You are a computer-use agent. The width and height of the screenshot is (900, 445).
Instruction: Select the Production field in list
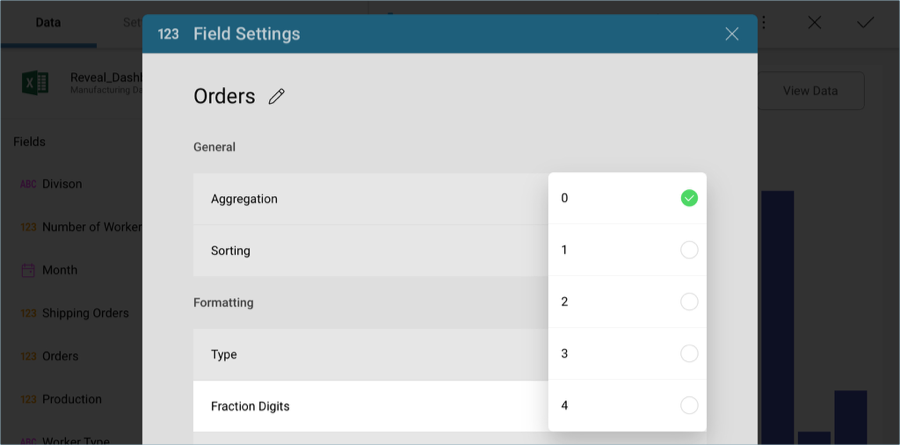[72, 399]
